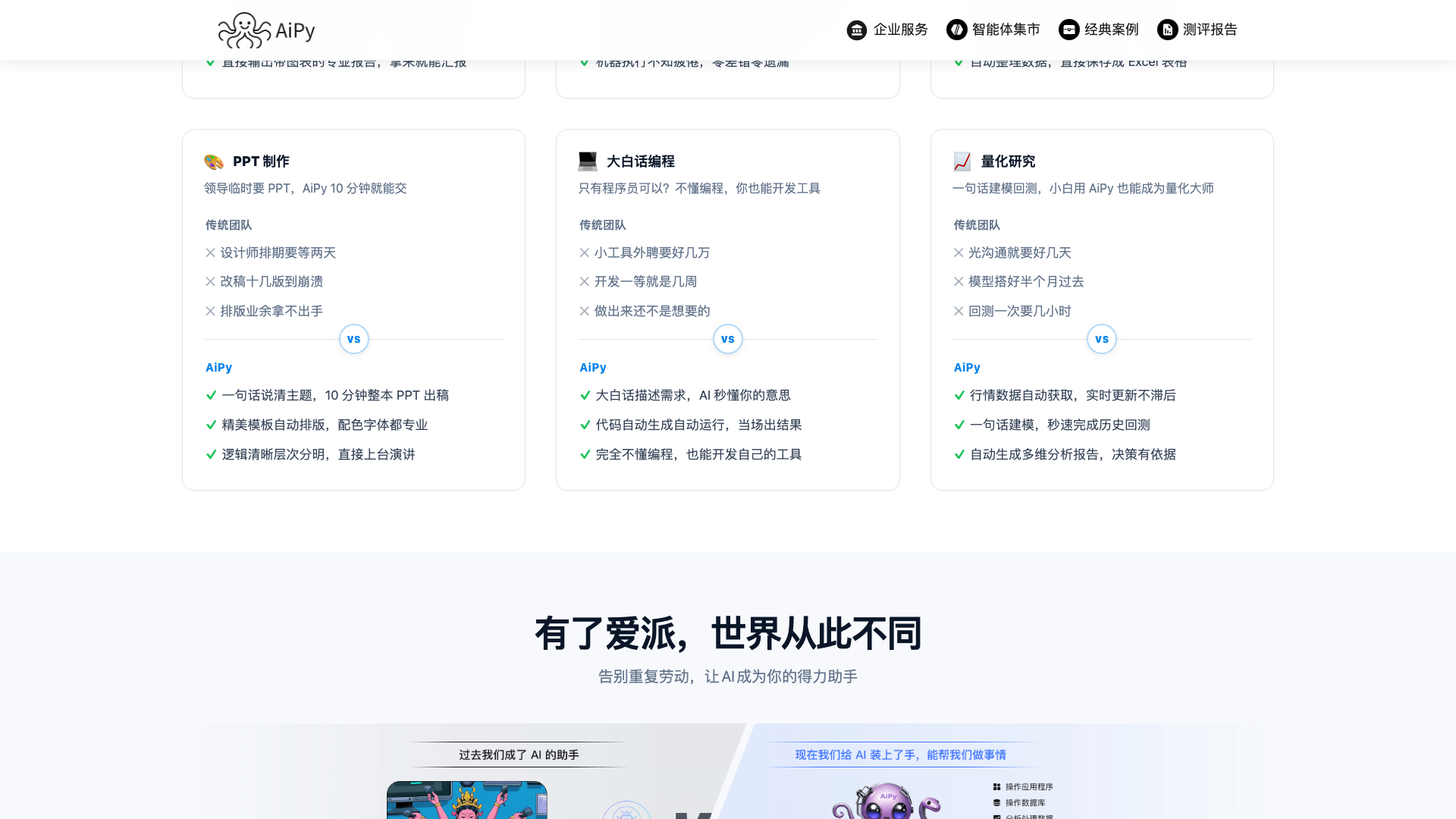Click the X mark beside 小工具外聘要好几万
Screen dimensions: 1456x819
(585, 253)
